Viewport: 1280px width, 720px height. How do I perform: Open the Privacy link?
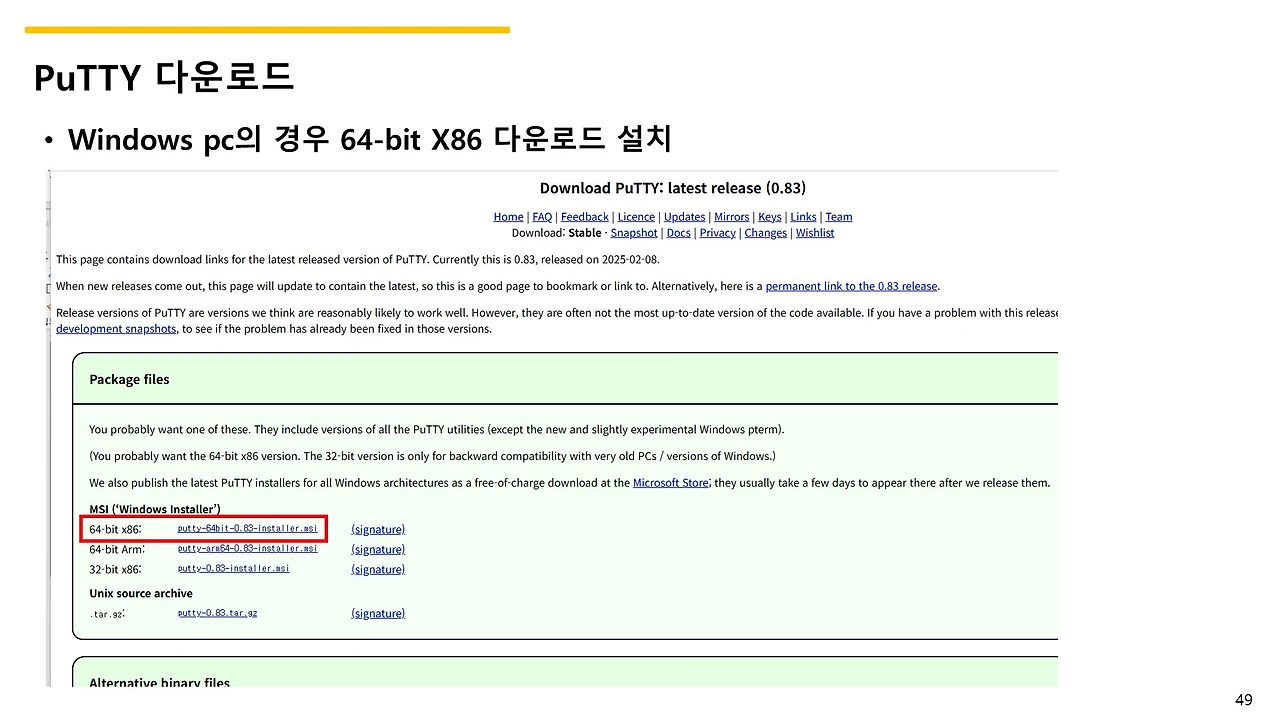(x=718, y=233)
